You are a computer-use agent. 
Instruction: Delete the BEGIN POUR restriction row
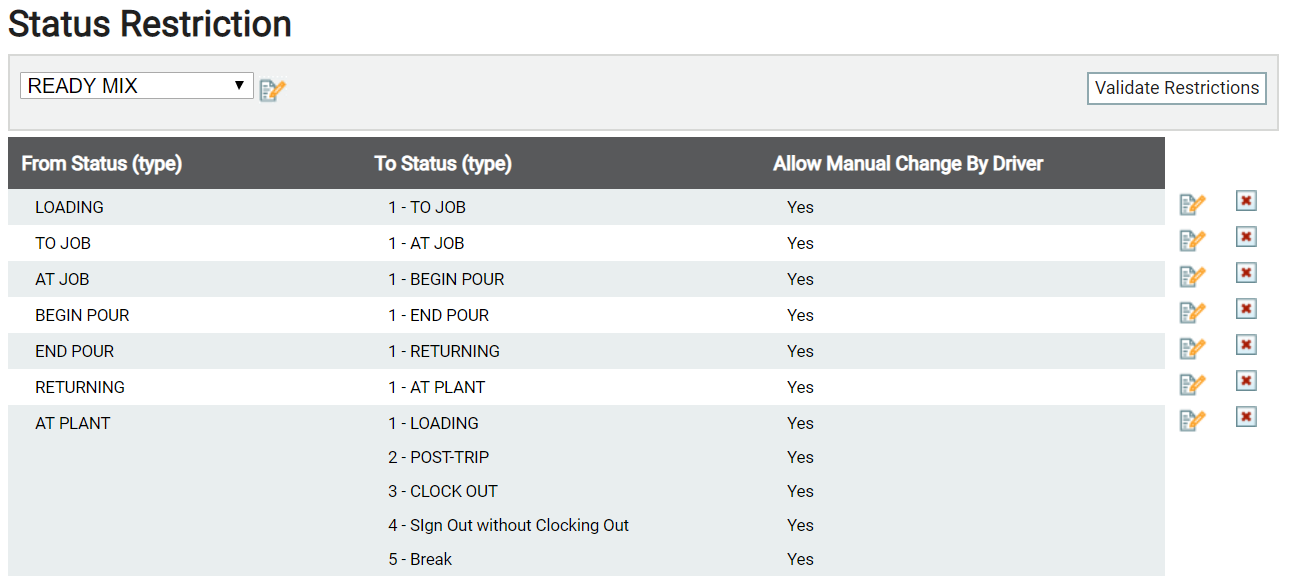point(1246,309)
